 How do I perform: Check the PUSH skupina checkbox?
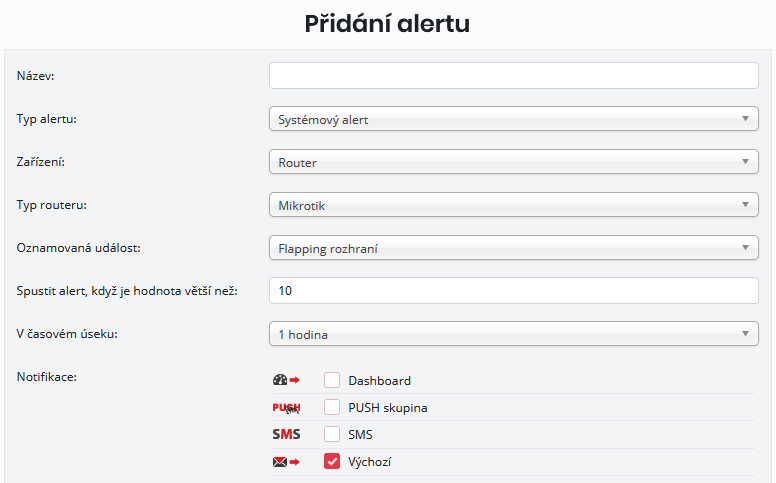332,408
